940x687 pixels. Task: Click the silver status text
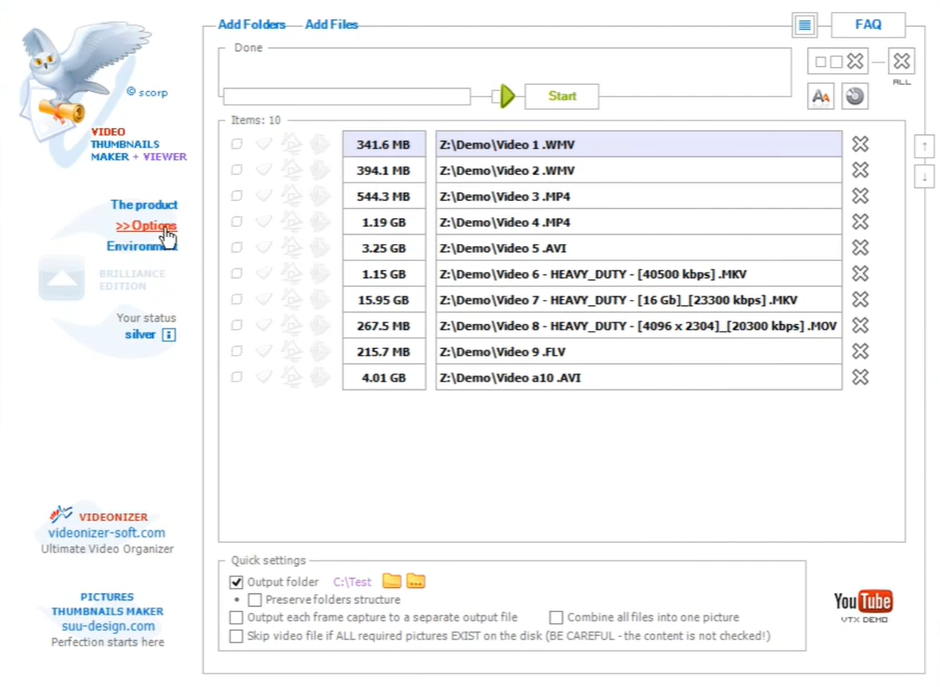[140, 335]
